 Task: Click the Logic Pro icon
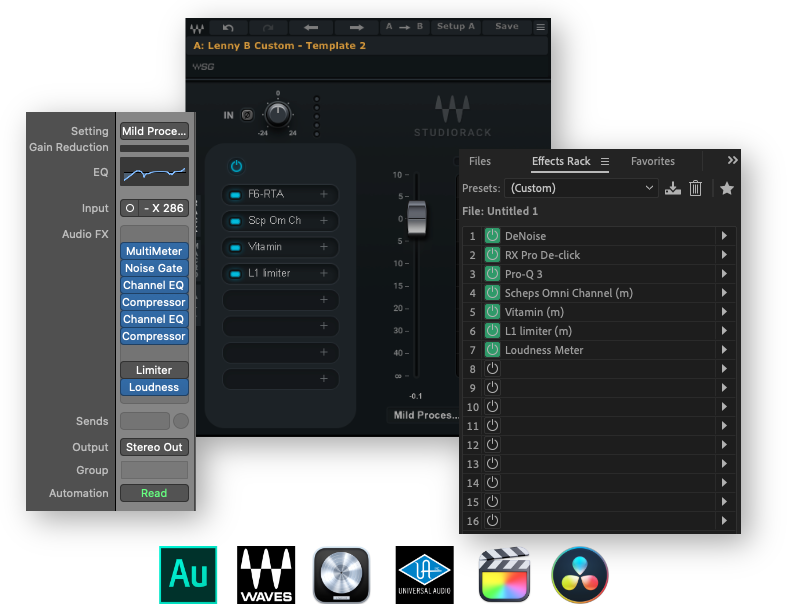[x=341, y=575]
